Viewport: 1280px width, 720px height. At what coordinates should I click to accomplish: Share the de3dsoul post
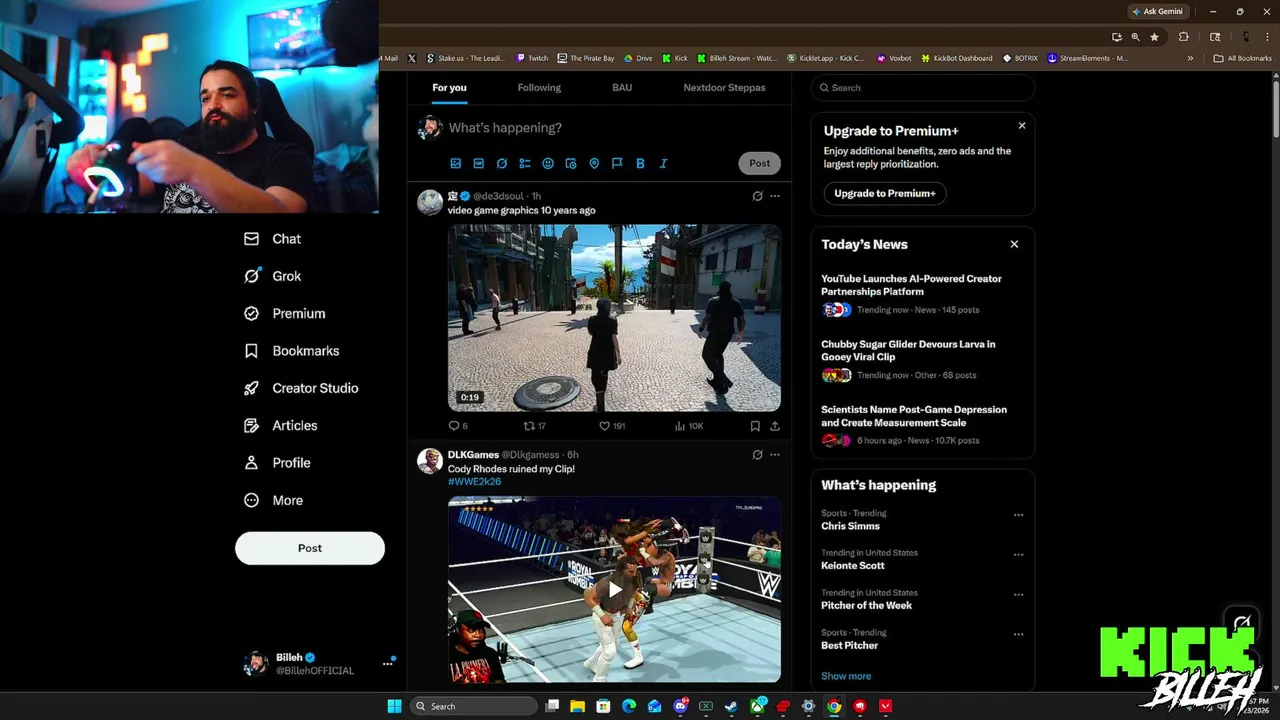point(775,426)
